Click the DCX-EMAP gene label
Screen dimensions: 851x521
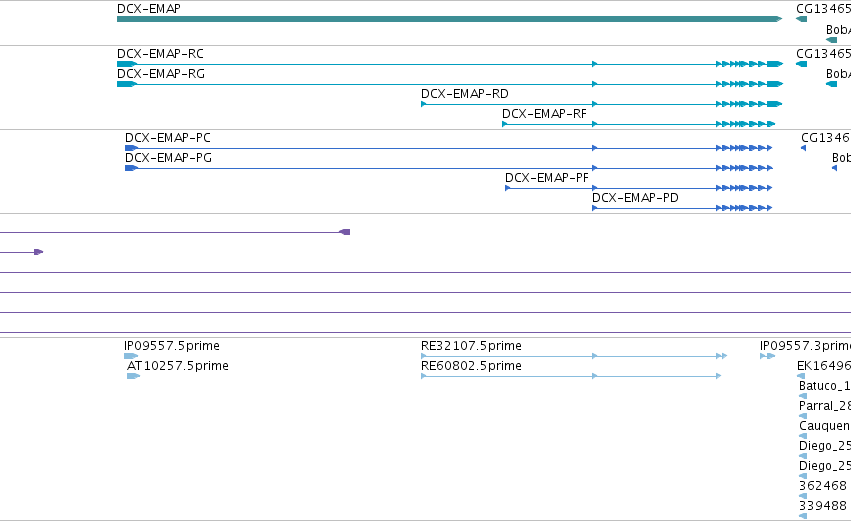pos(149,9)
